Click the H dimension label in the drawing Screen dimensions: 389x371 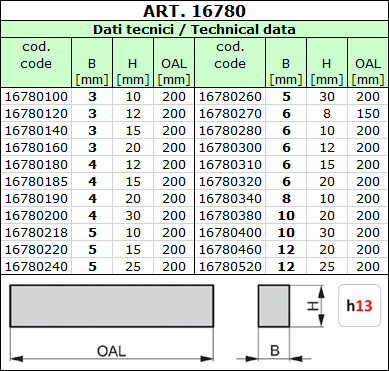(312, 306)
